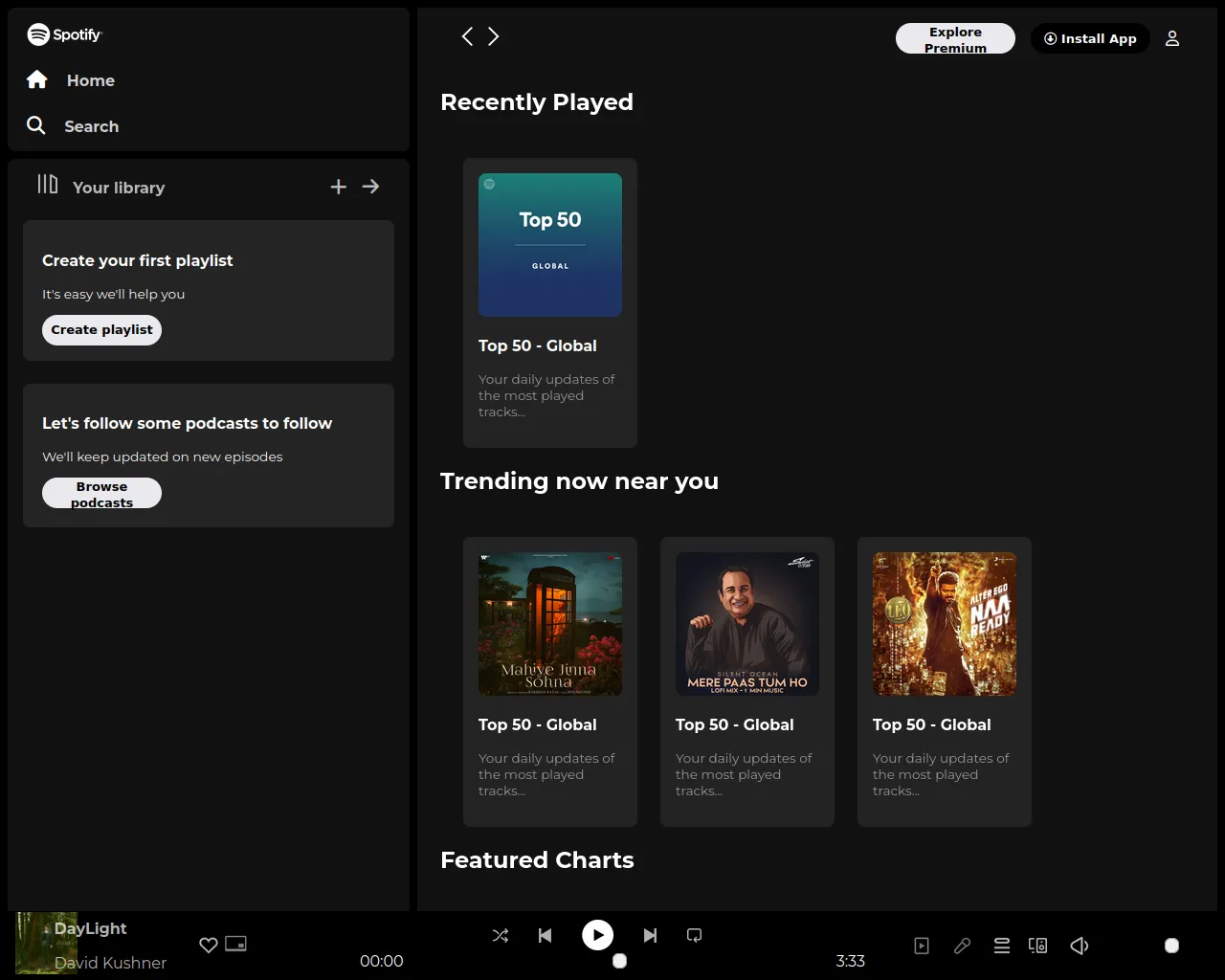Open the queue icon
The width and height of the screenshot is (1225, 980).
tap(1002, 946)
